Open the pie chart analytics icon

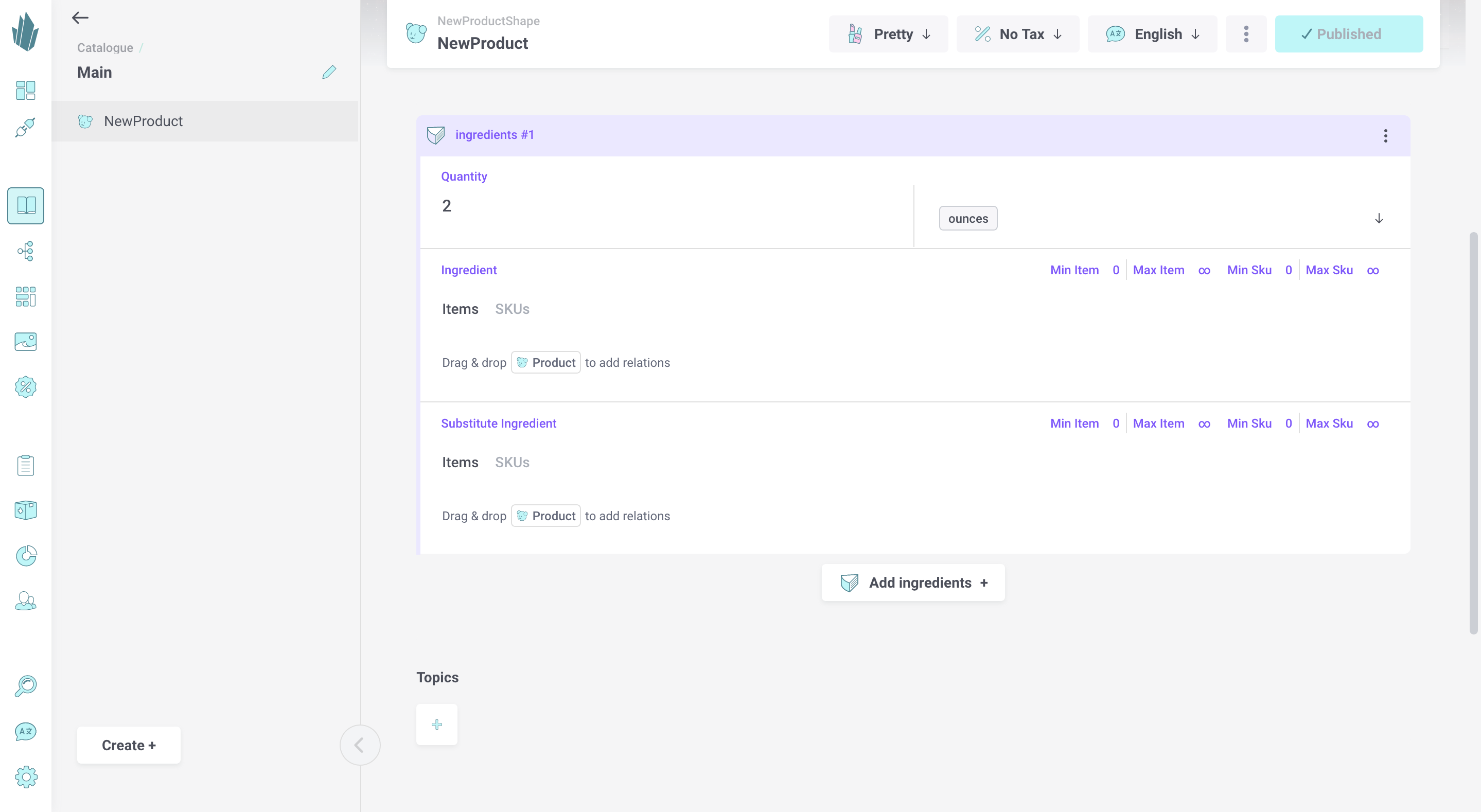point(25,556)
